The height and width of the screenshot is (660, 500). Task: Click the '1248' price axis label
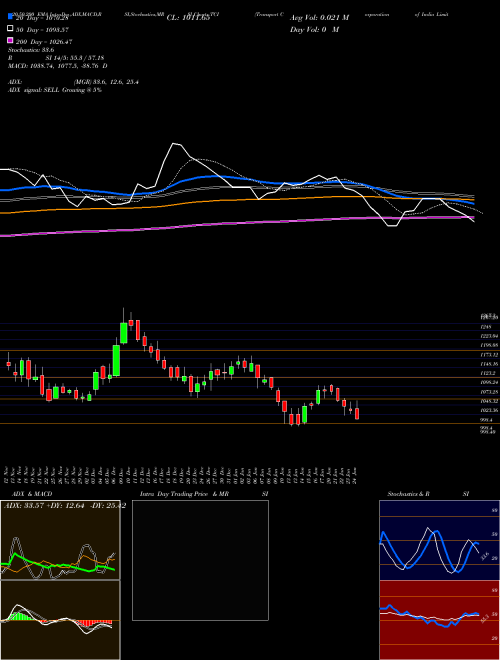tap(486, 327)
